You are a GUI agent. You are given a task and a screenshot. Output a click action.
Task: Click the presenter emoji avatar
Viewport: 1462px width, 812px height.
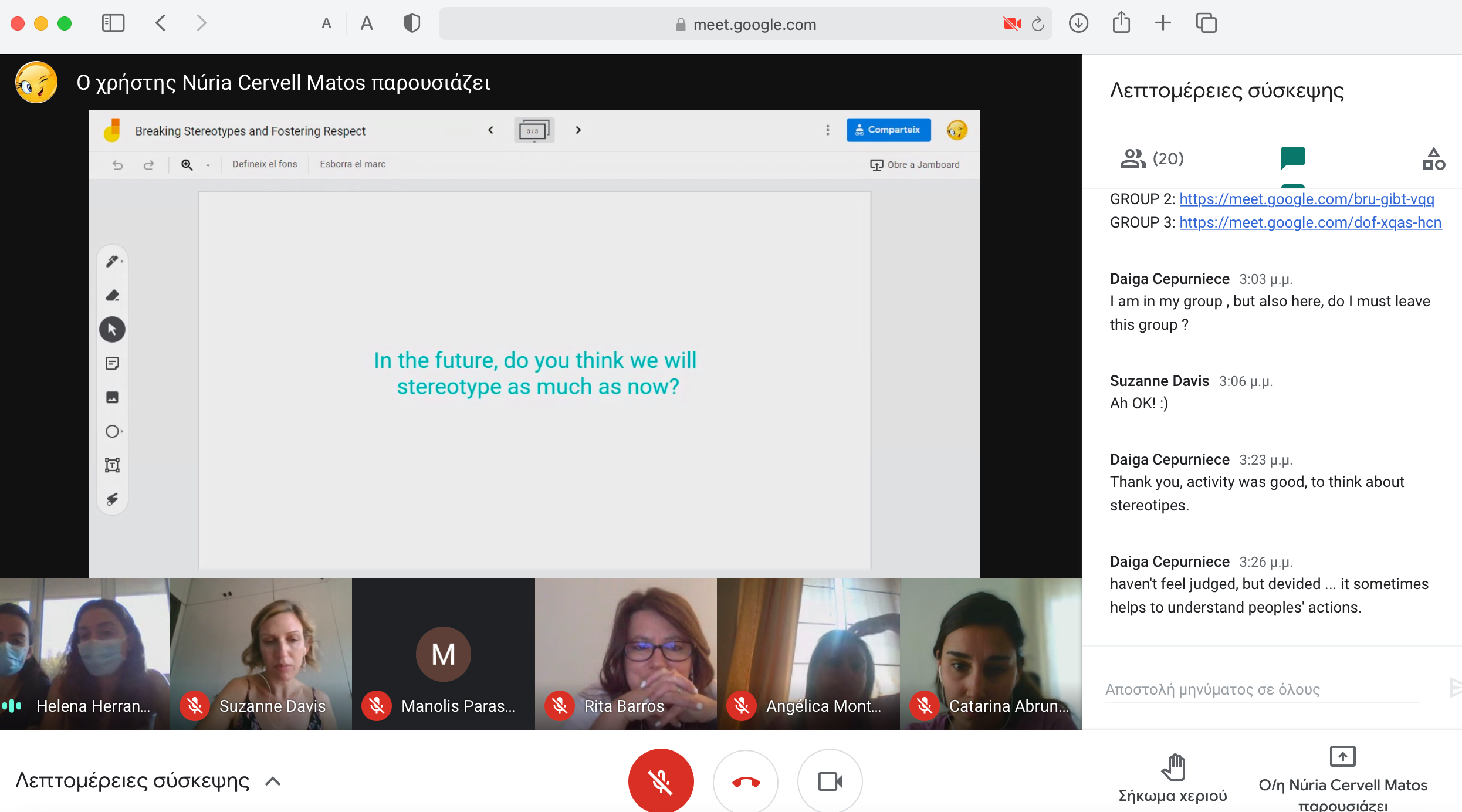[x=36, y=82]
